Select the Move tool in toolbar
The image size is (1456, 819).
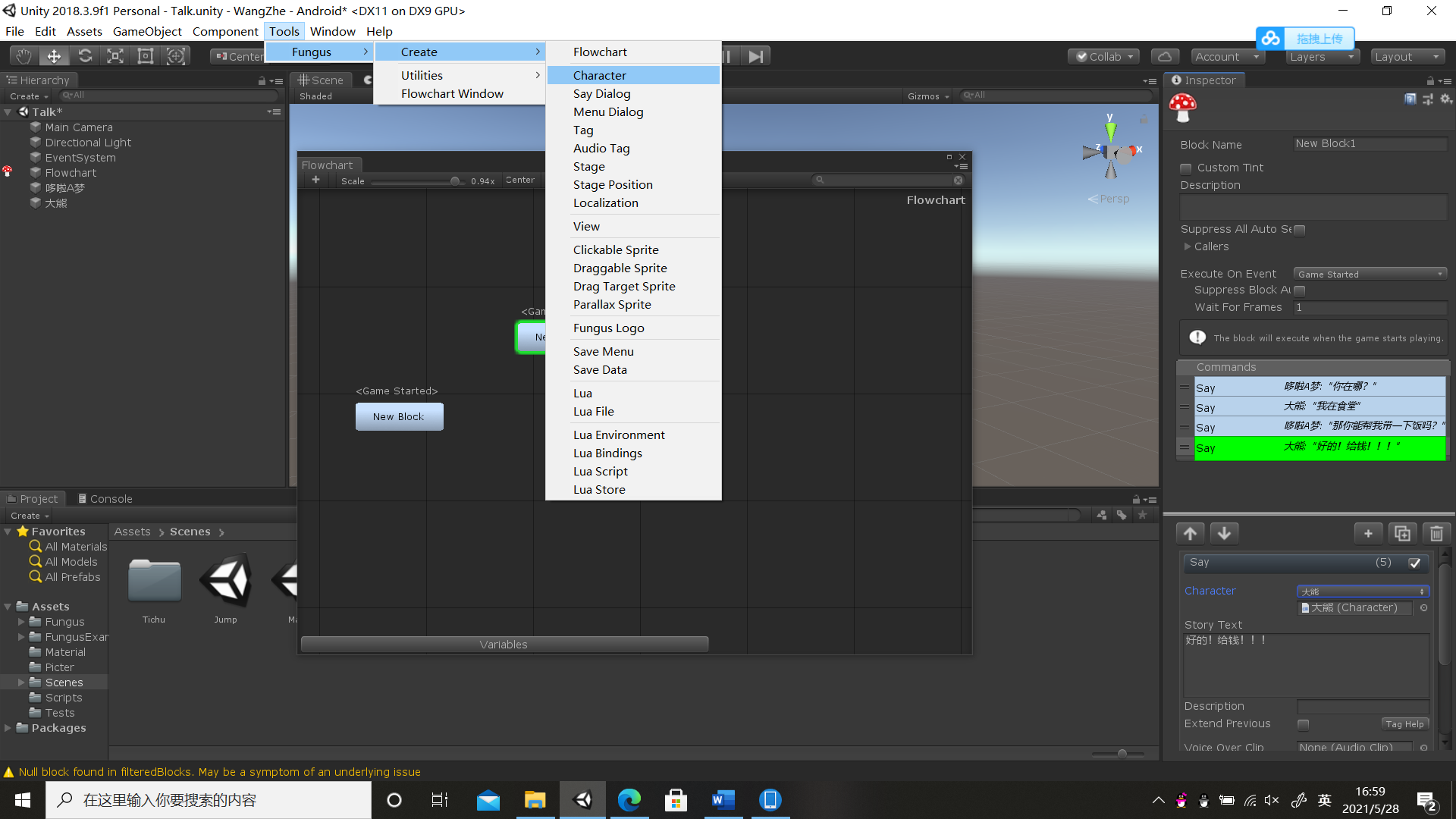point(54,56)
